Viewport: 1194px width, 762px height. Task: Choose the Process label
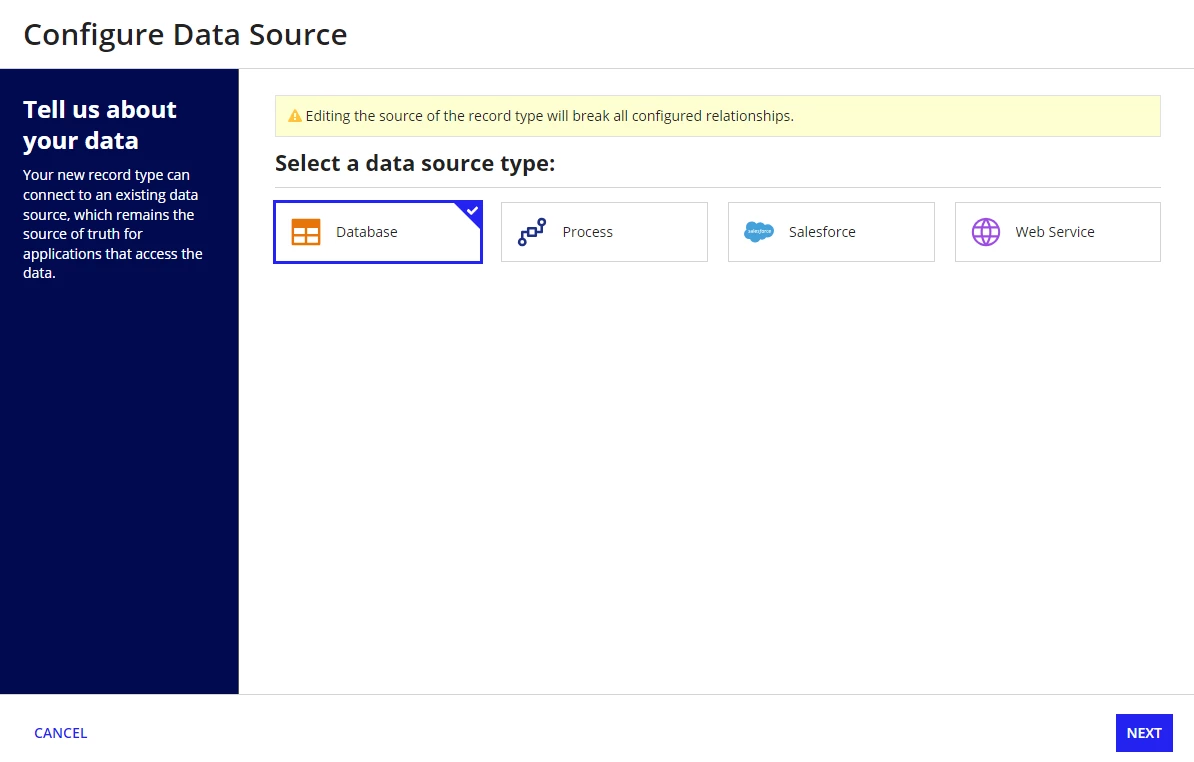pos(587,232)
